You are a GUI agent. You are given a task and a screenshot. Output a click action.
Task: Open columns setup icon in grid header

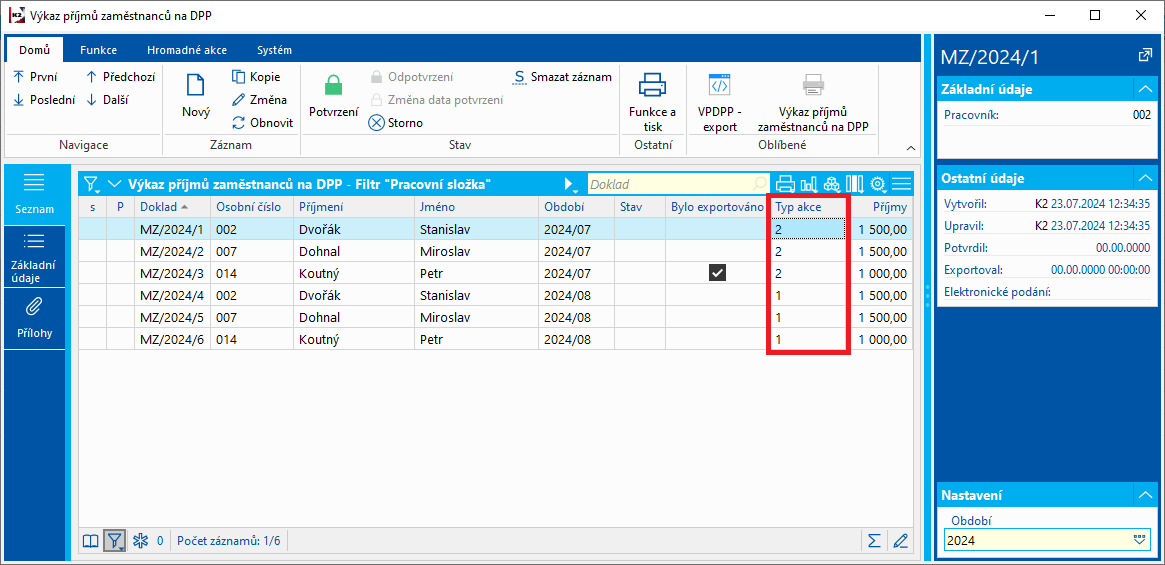click(x=855, y=184)
